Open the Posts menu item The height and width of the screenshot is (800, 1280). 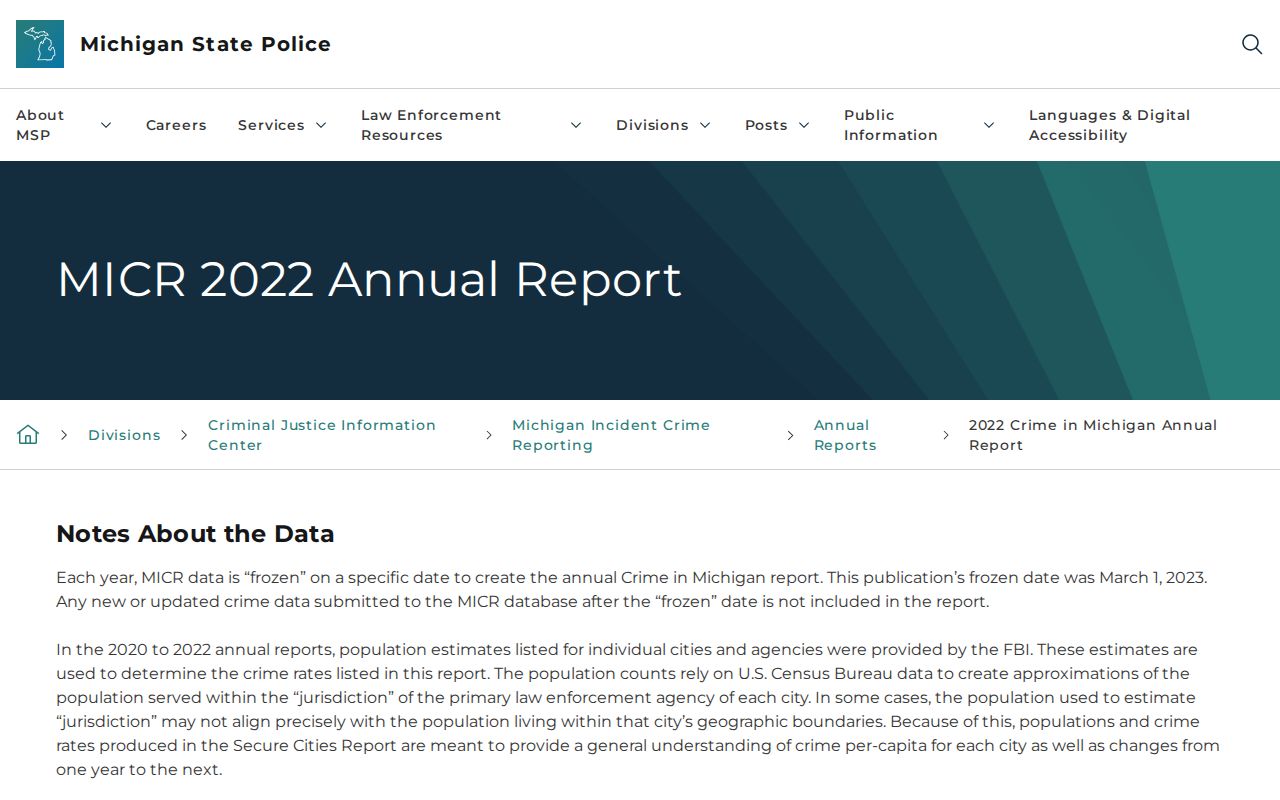click(766, 125)
